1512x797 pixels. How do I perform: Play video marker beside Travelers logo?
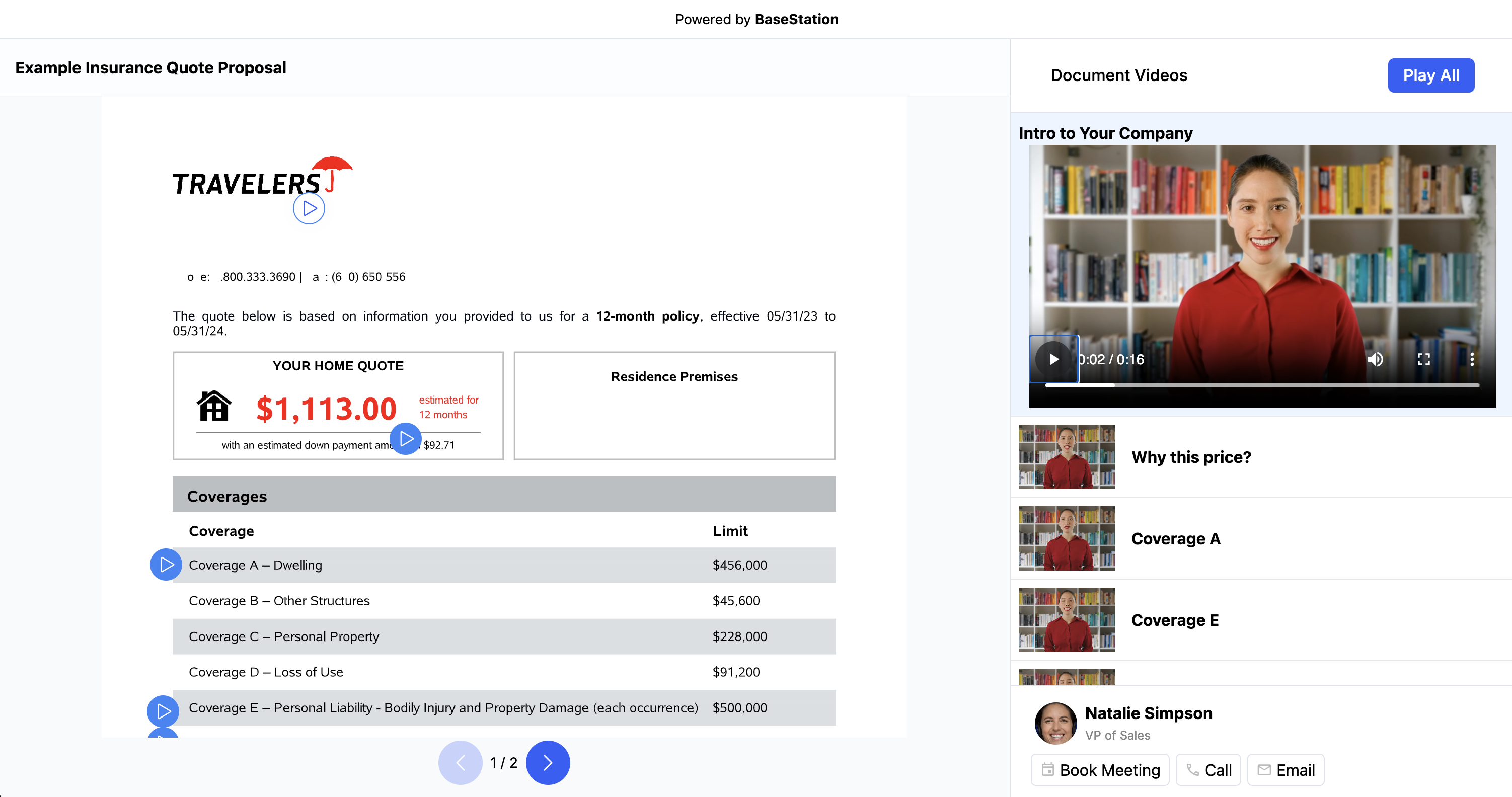[309, 208]
